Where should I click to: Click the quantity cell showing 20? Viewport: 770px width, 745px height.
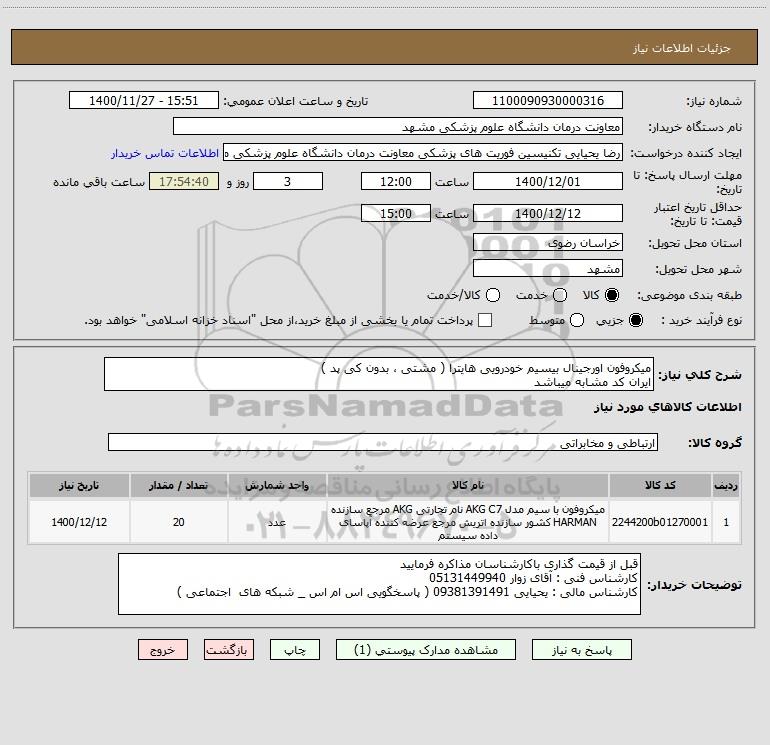pyautogui.click(x=179, y=522)
